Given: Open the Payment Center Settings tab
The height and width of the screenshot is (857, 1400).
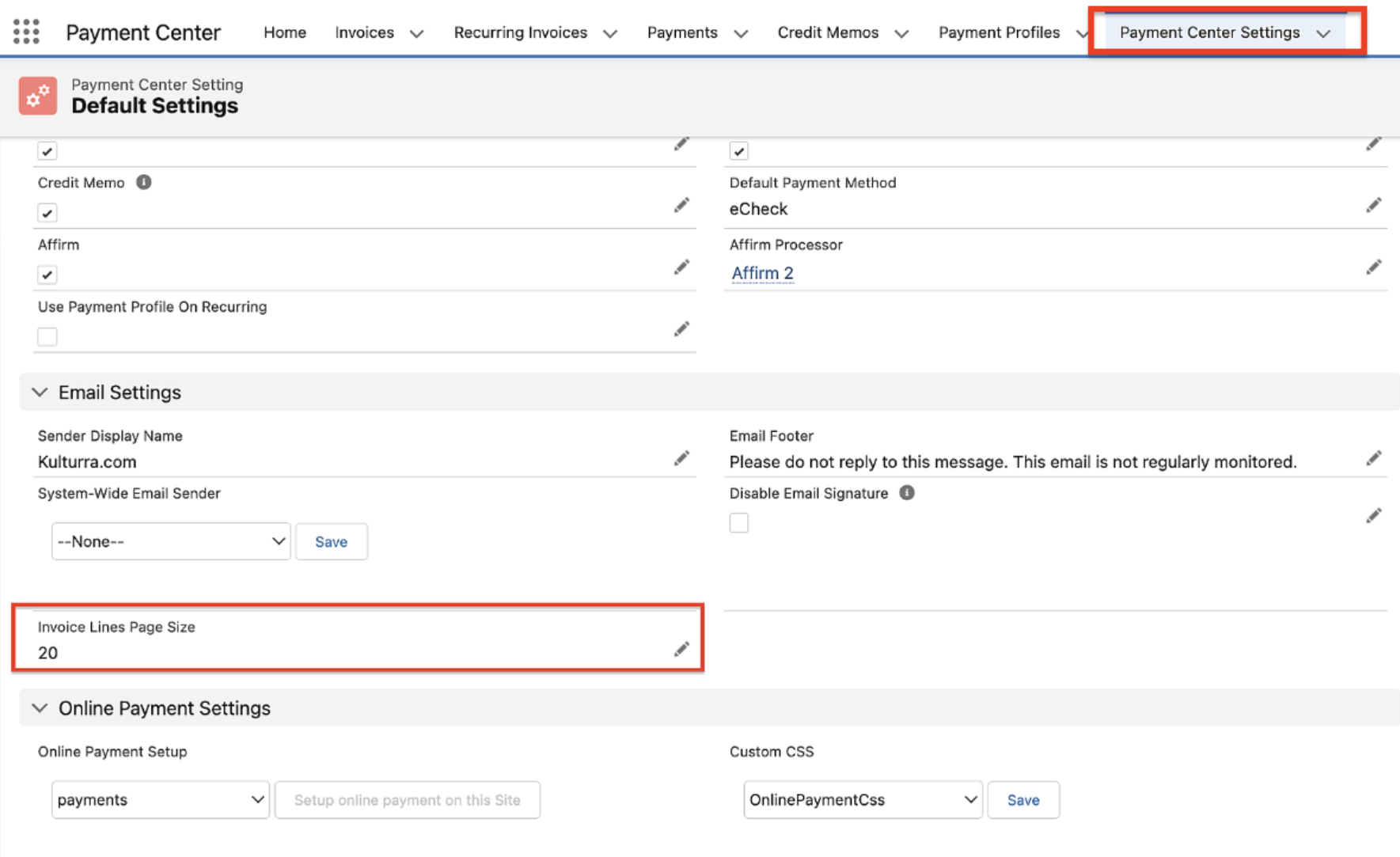Looking at the screenshot, I should point(1209,32).
